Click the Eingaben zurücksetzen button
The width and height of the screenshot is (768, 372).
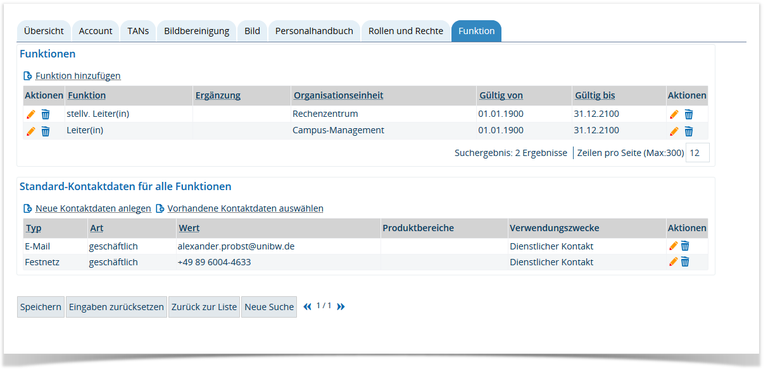(117, 307)
